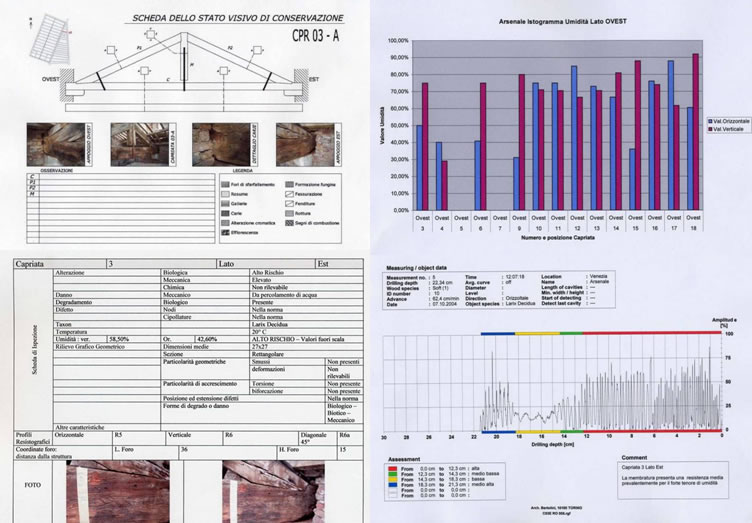Click the blue bar for Ovest 17
The width and height of the screenshot is (752, 523).
pos(670,135)
